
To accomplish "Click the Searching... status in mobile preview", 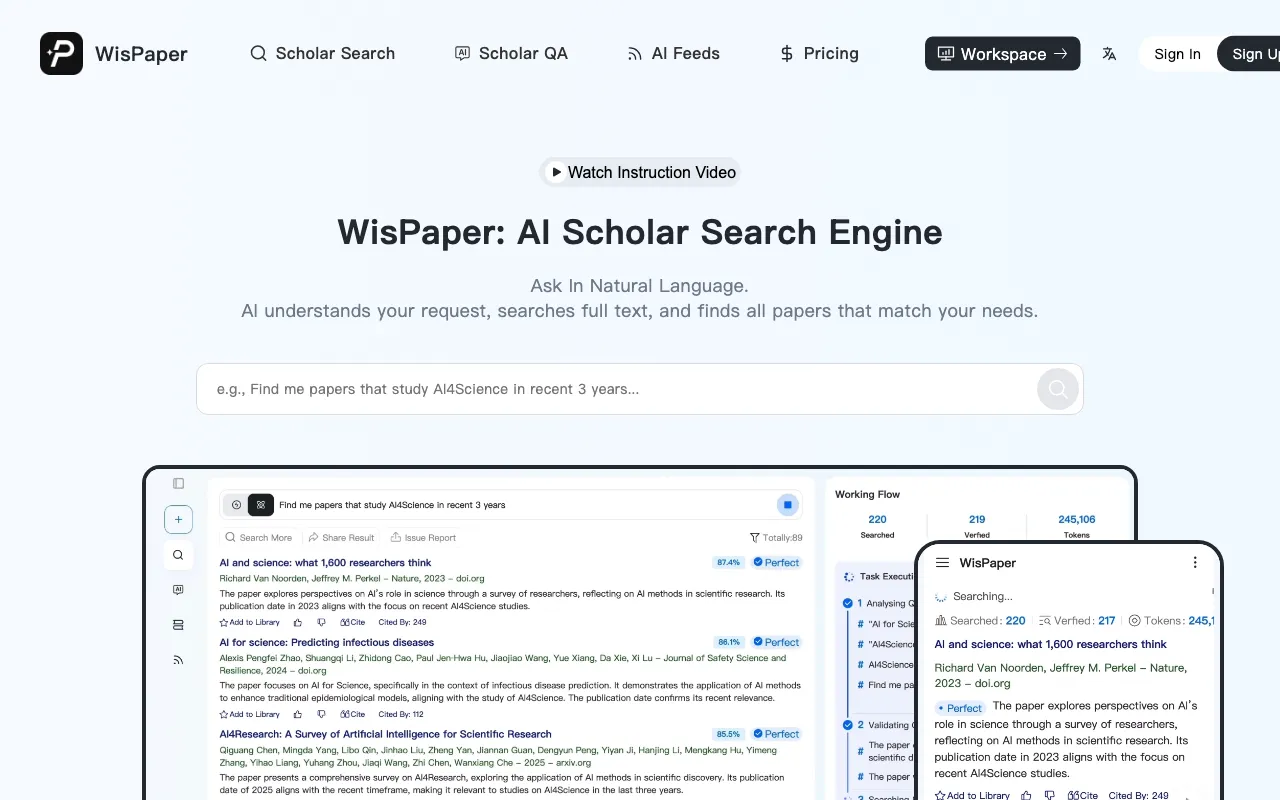I will click(x=974, y=596).
